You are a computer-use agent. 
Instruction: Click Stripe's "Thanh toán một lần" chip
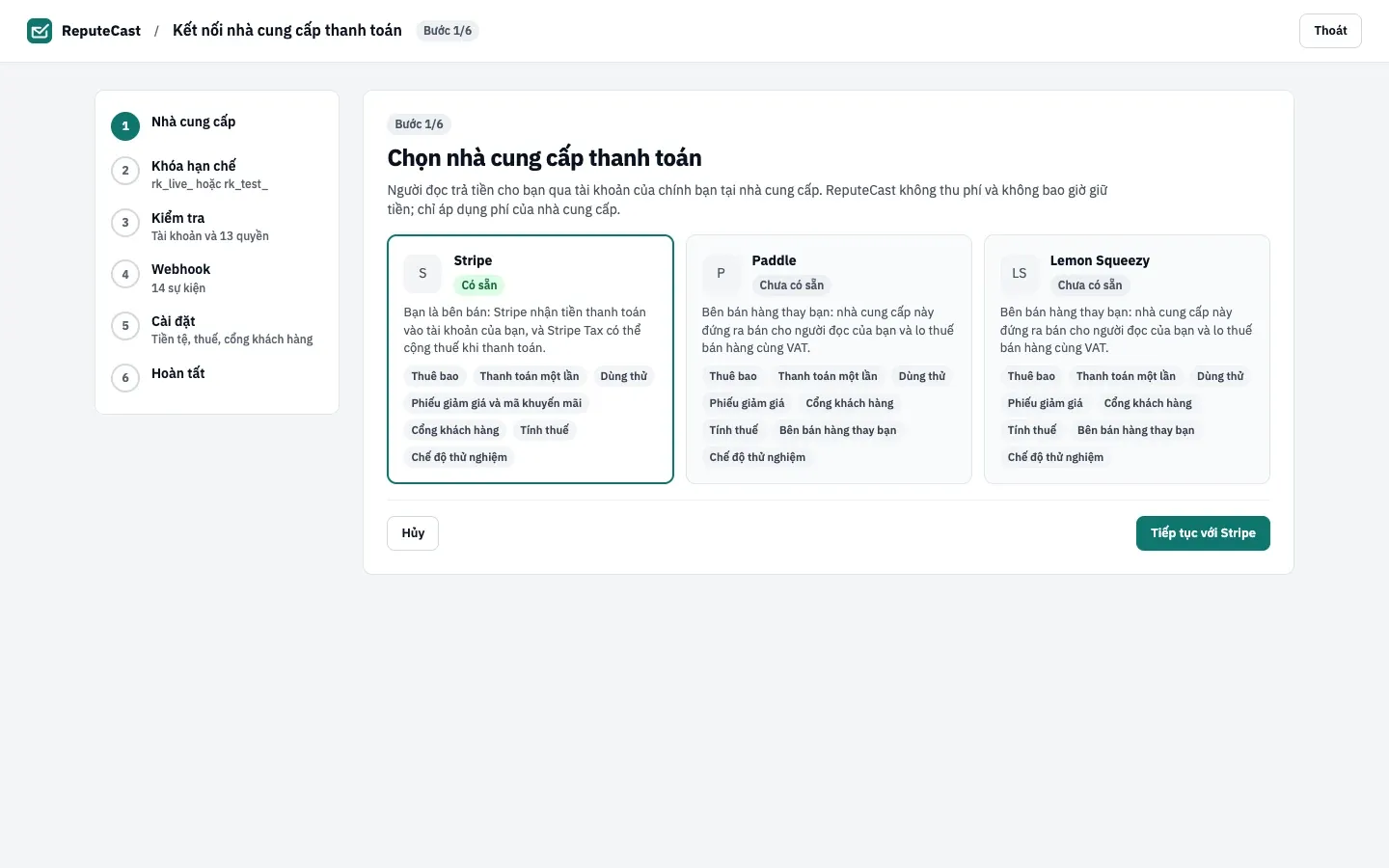(x=530, y=376)
